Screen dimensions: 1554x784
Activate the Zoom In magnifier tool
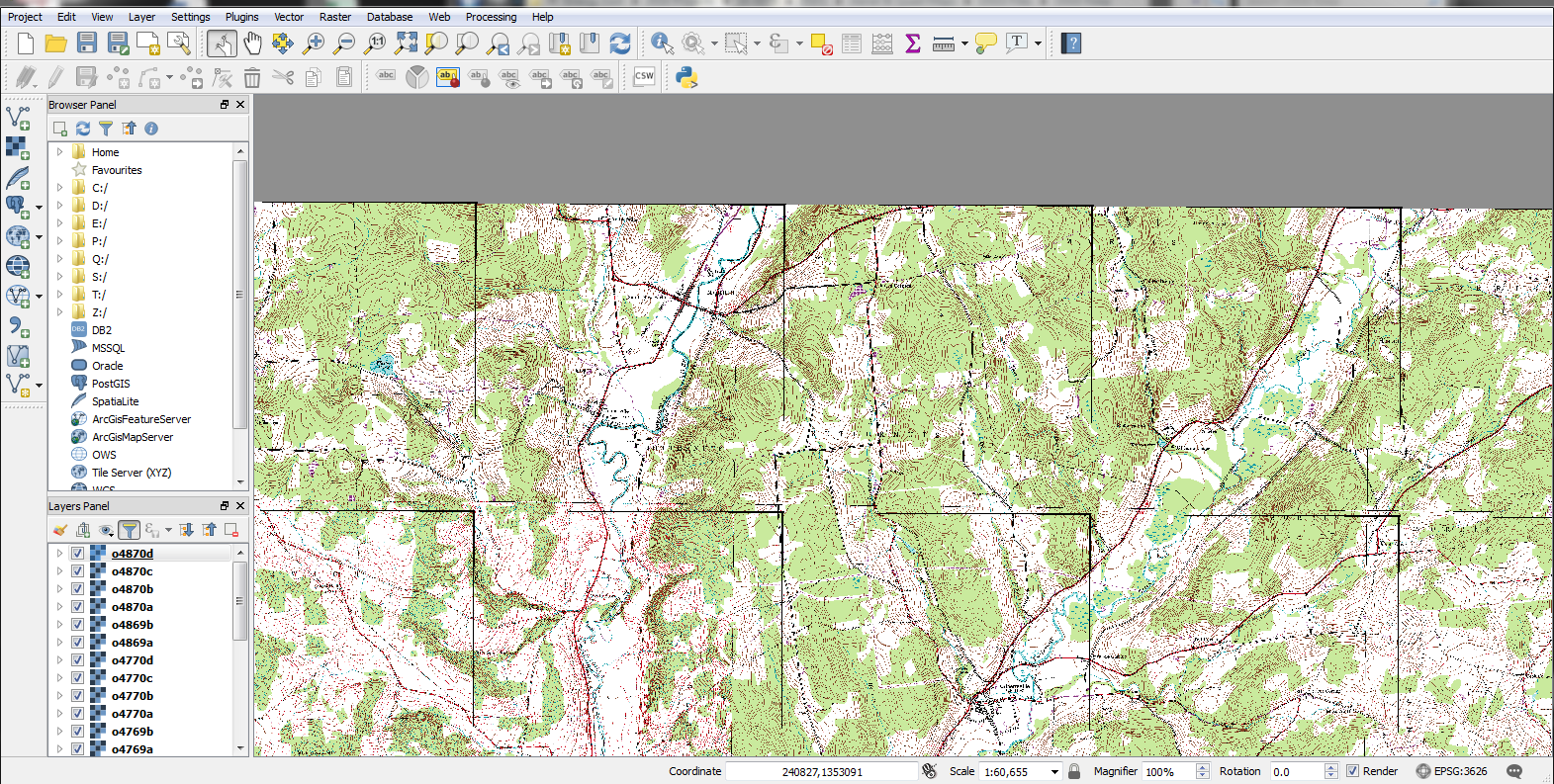click(315, 44)
